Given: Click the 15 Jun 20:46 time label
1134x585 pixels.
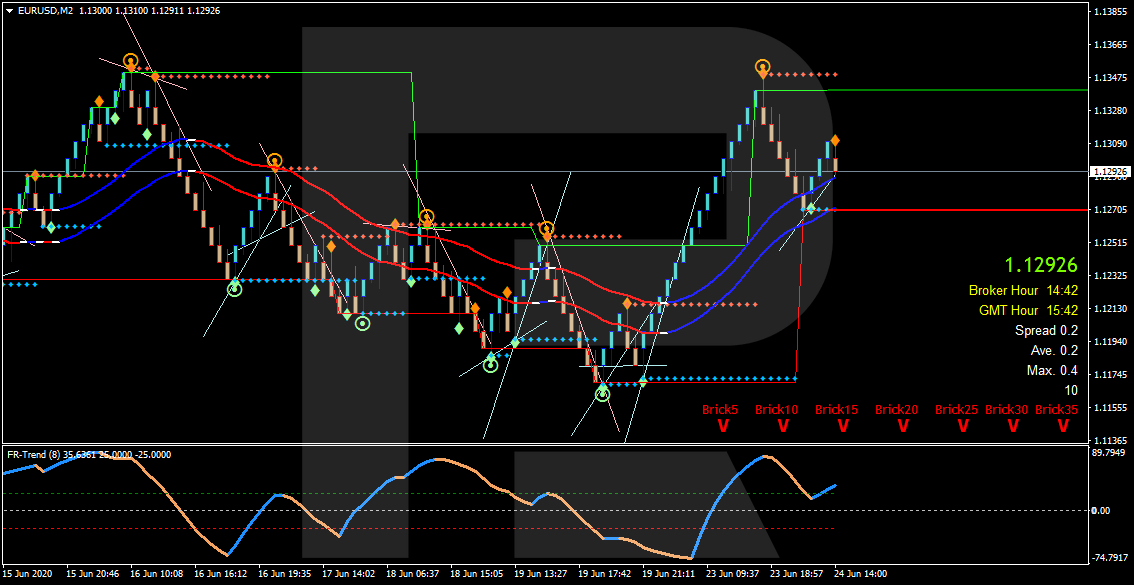Looking at the screenshot, I should pos(93,573).
